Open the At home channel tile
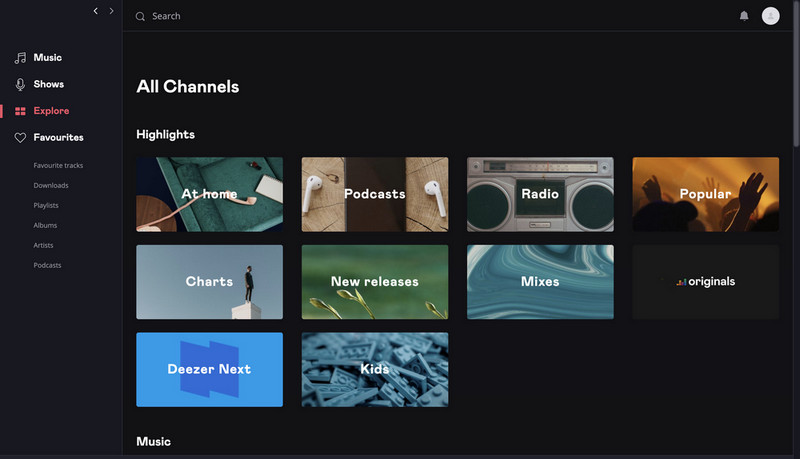 pyautogui.click(x=209, y=194)
